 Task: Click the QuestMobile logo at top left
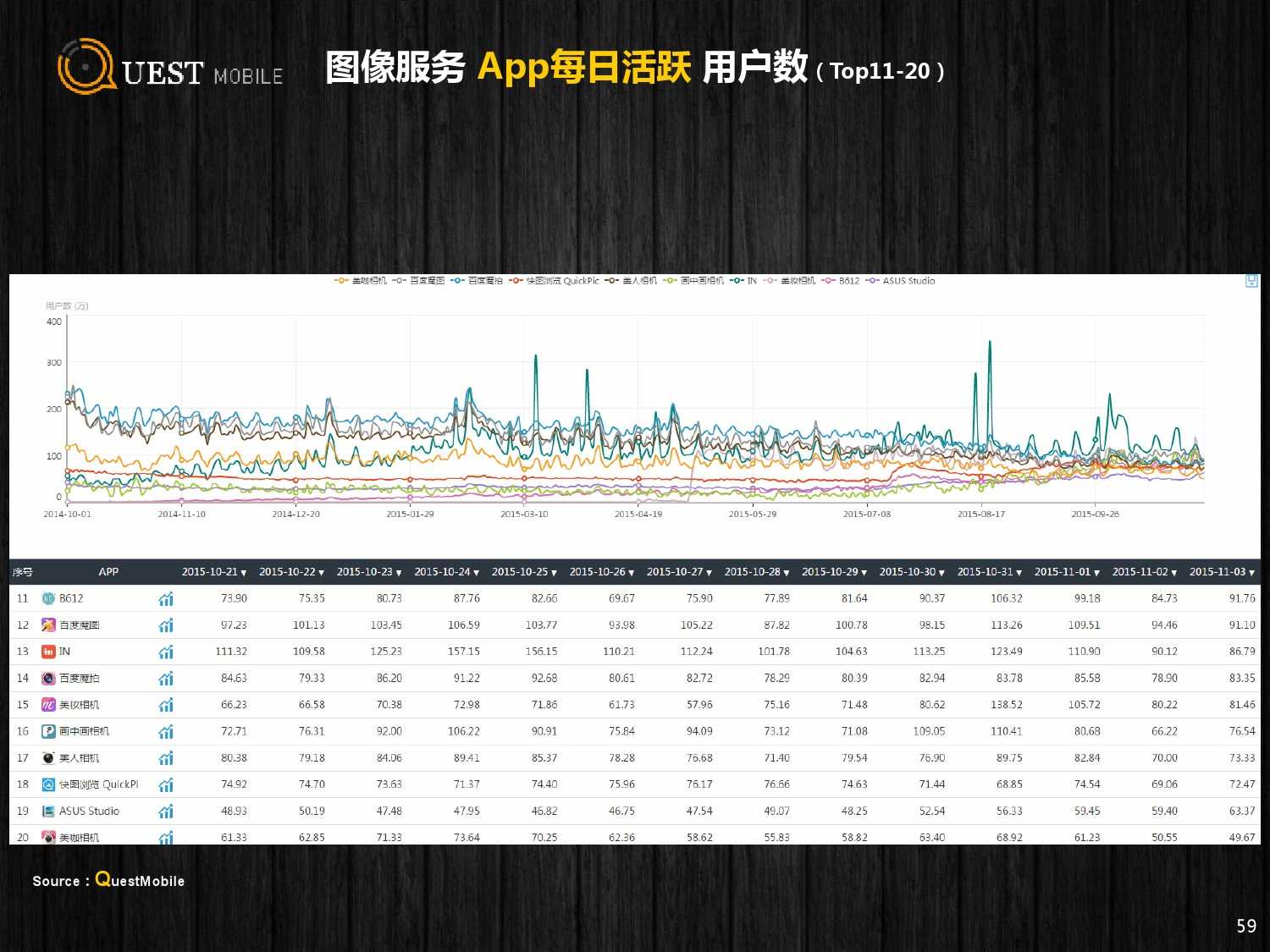point(169,67)
